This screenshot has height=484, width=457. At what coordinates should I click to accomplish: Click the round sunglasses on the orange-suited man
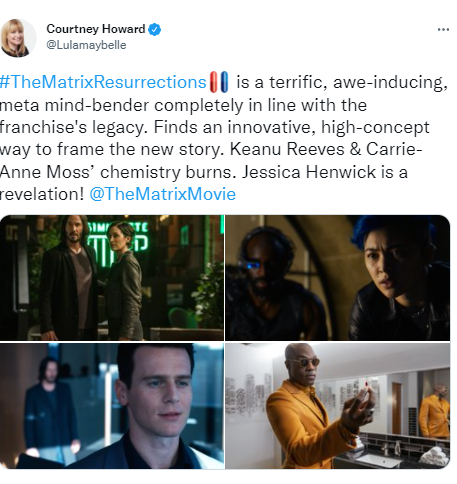(304, 362)
